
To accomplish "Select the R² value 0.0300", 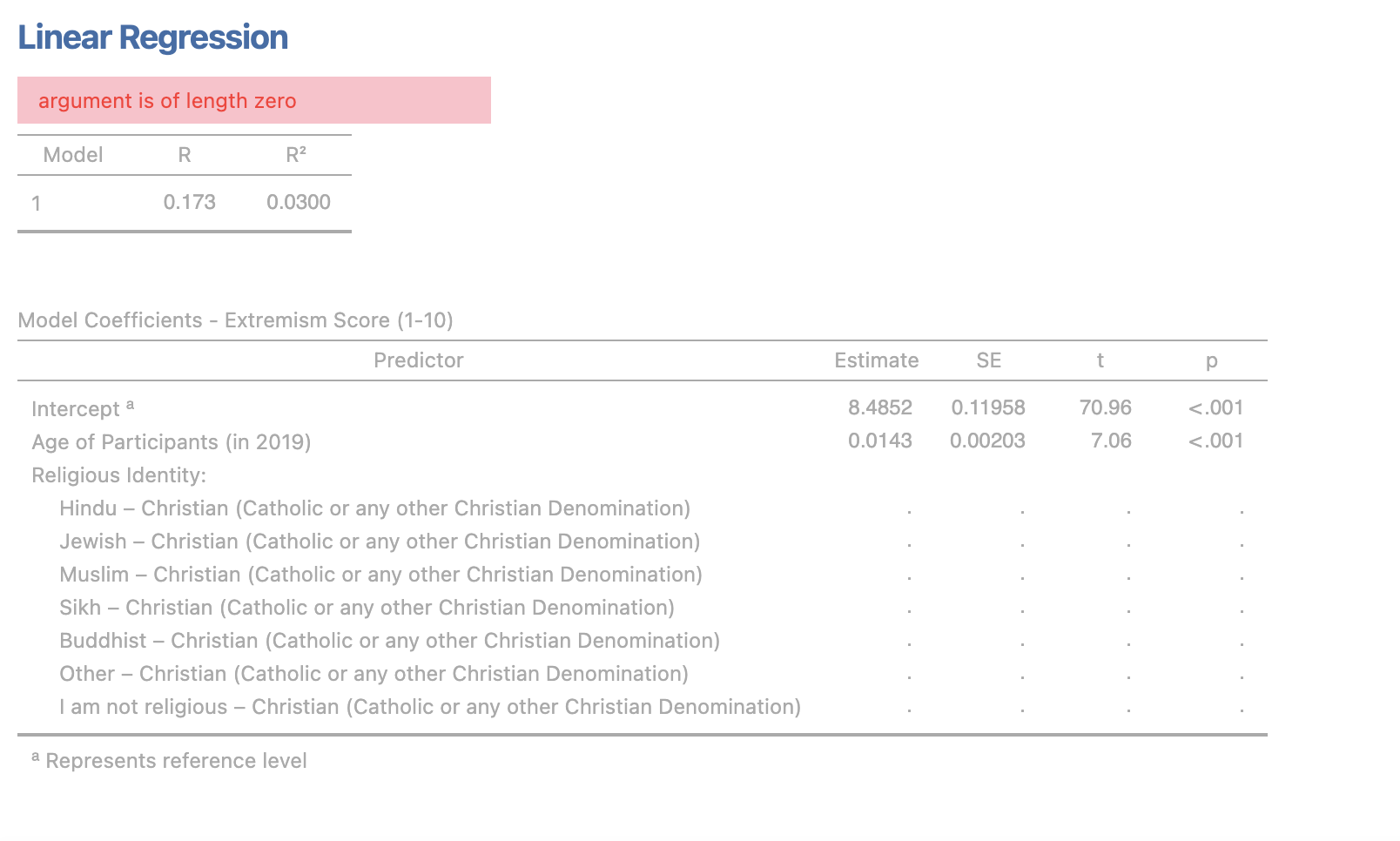I will (299, 202).
